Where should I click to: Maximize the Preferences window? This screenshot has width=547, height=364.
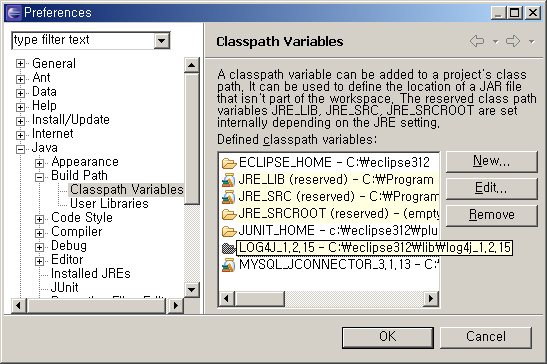pyautogui.click(x=515, y=13)
